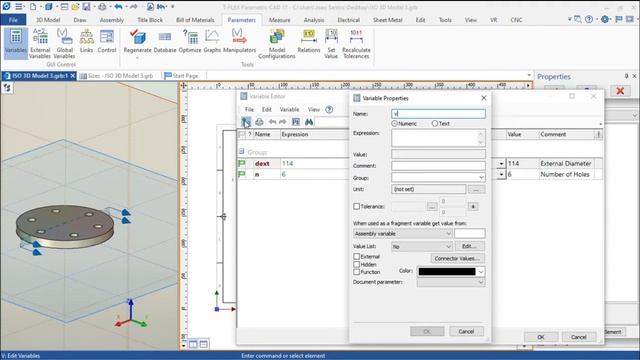Image resolution: width=640 pixels, height=360 pixels.
Task: Click the Unit browse (...) button
Action: point(476,189)
